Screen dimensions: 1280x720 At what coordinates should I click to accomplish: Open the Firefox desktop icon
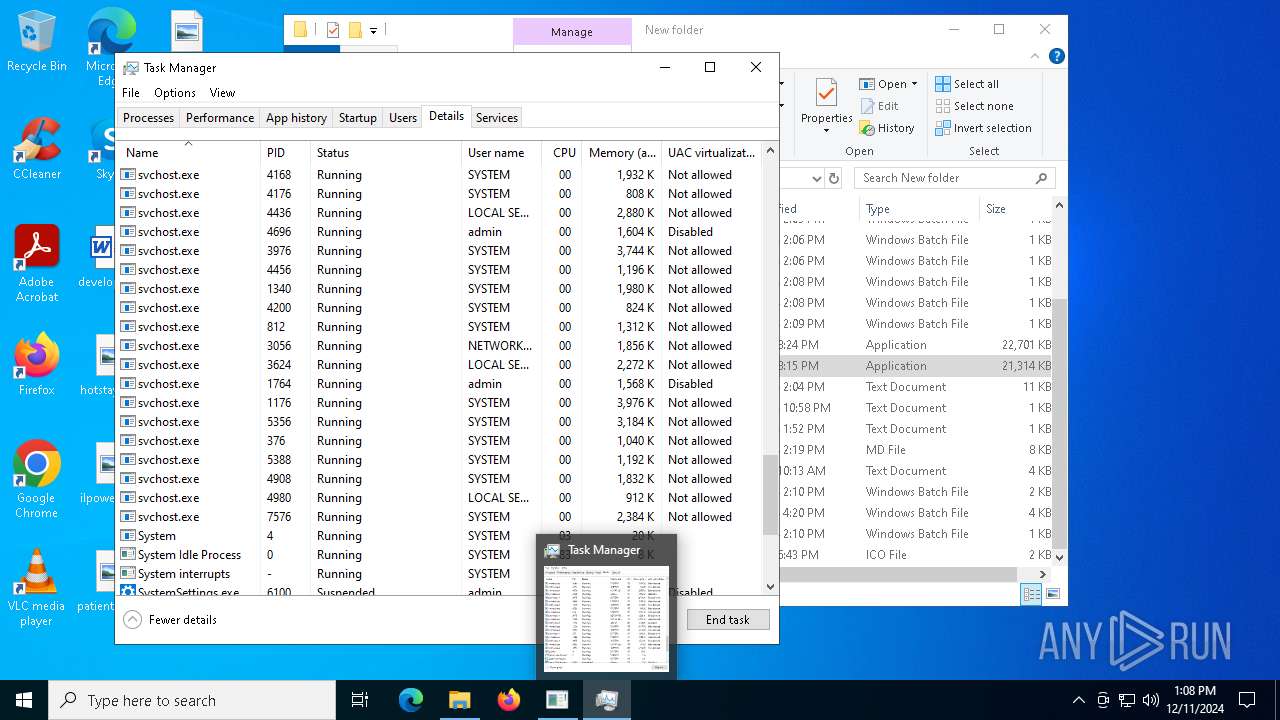click(37, 364)
